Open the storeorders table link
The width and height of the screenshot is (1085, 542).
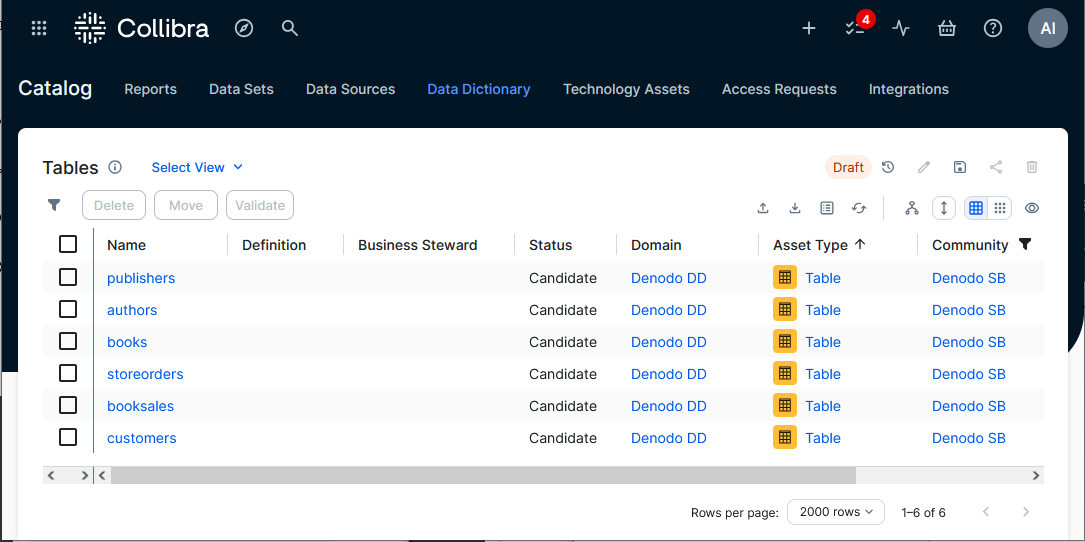[145, 374]
